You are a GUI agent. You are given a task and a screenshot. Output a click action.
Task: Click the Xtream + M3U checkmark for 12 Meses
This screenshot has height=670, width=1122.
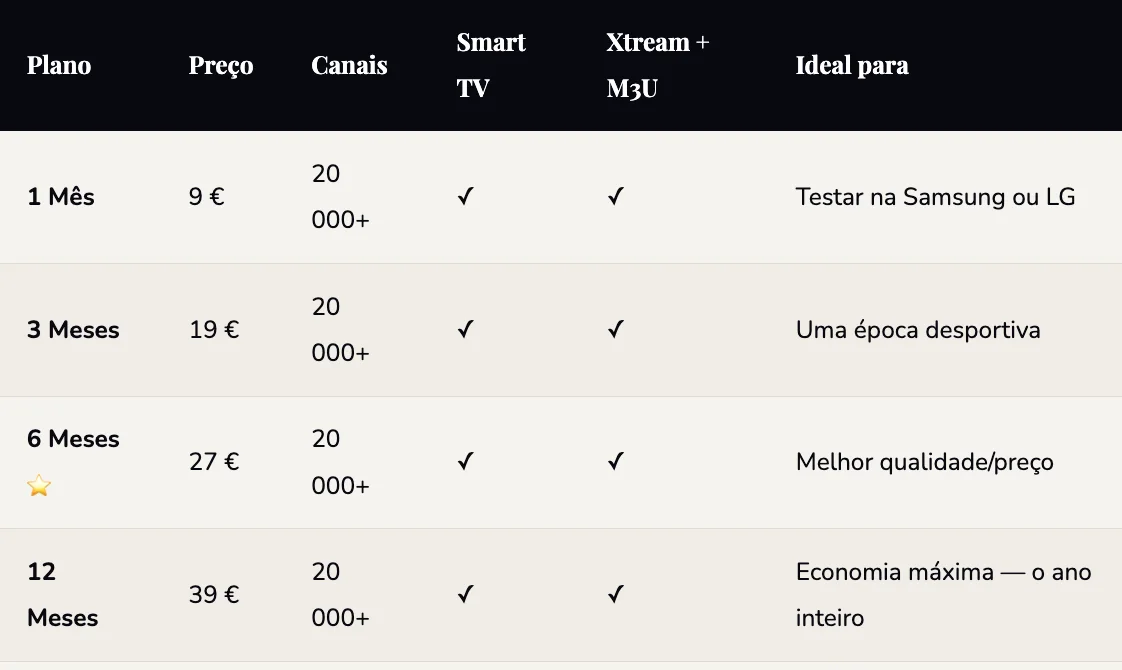(615, 595)
